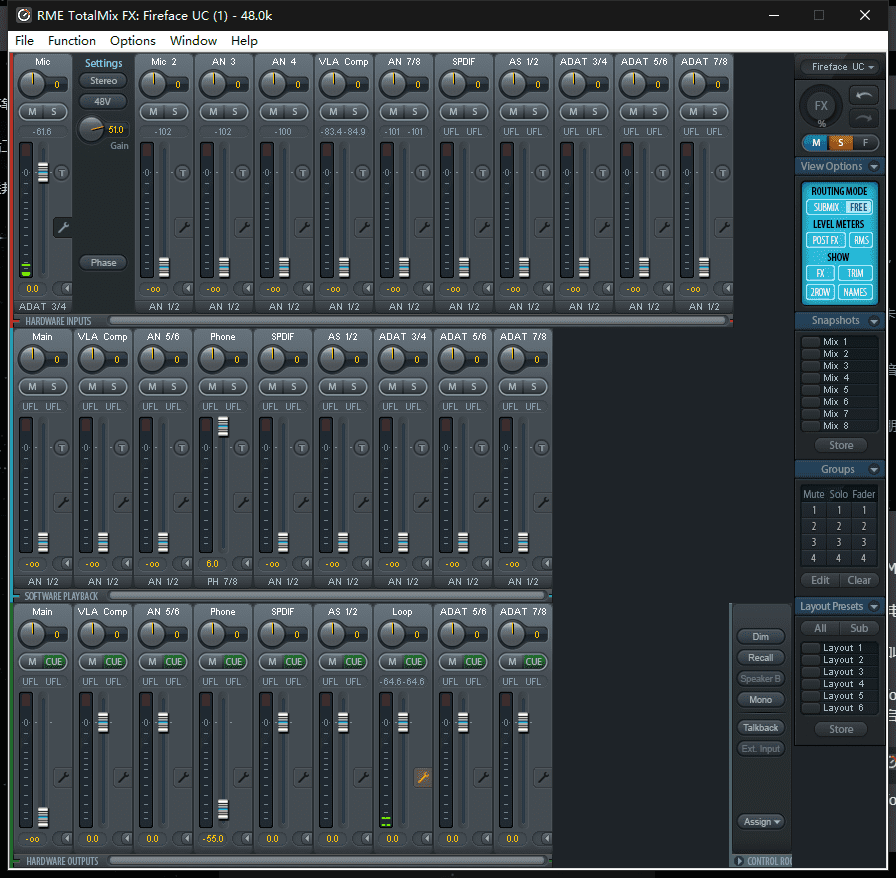Click Clear in Groups panel
The width and height of the screenshot is (896, 878).
tap(859, 580)
